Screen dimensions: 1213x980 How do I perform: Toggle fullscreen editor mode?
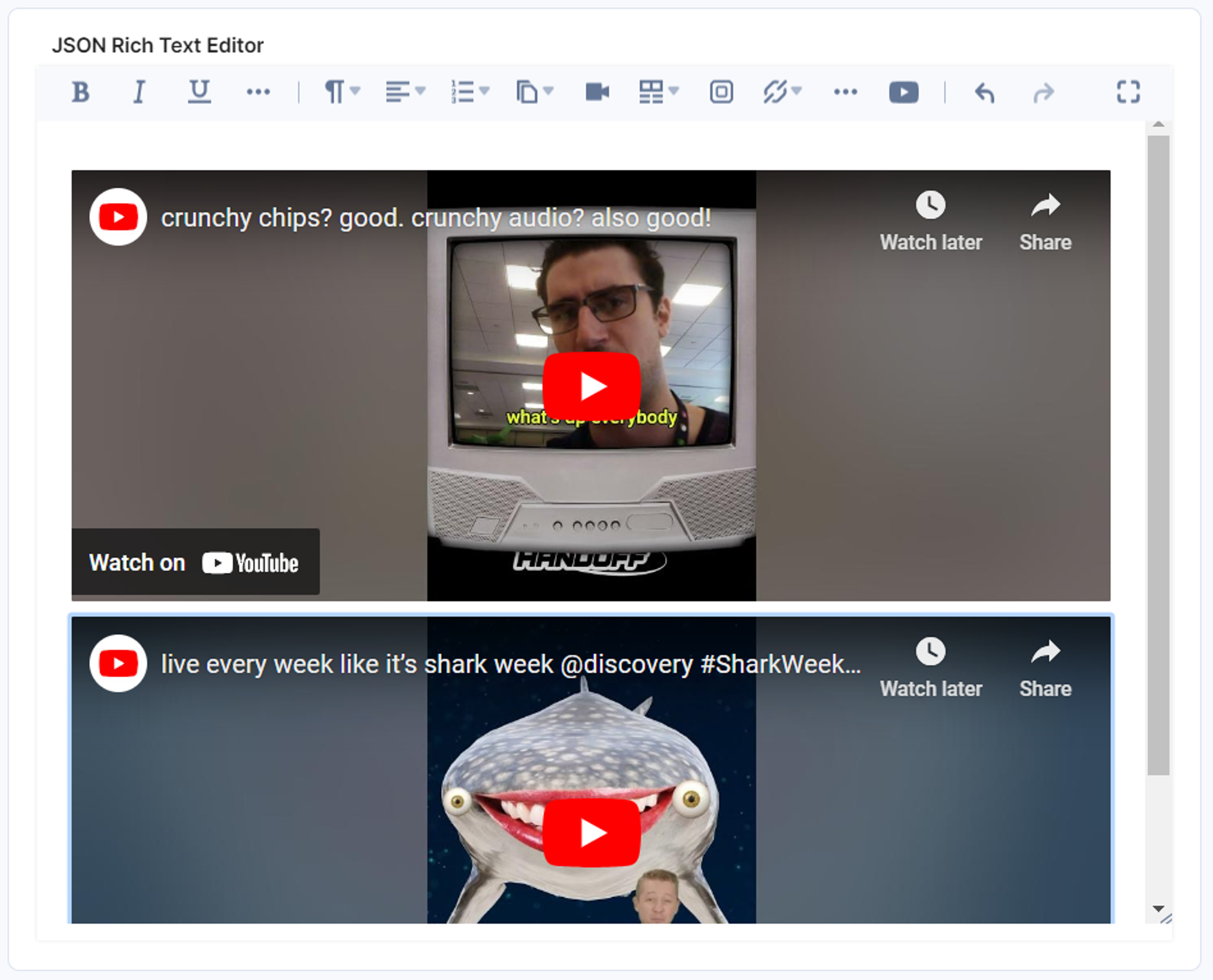click(1128, 92)
